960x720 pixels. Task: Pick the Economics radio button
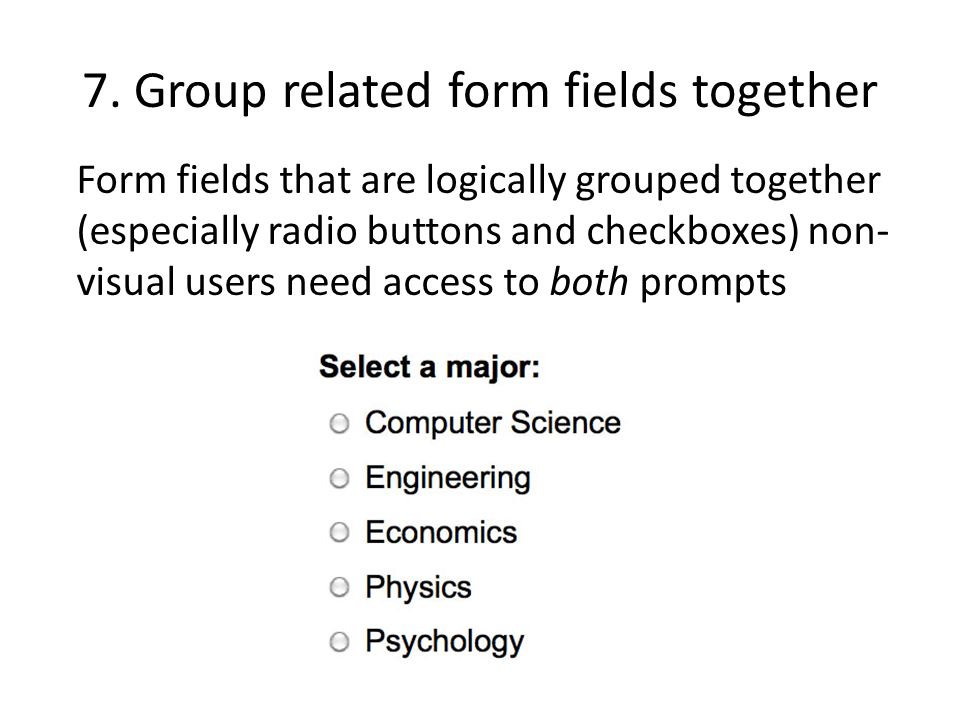click(x=339, y=533)
